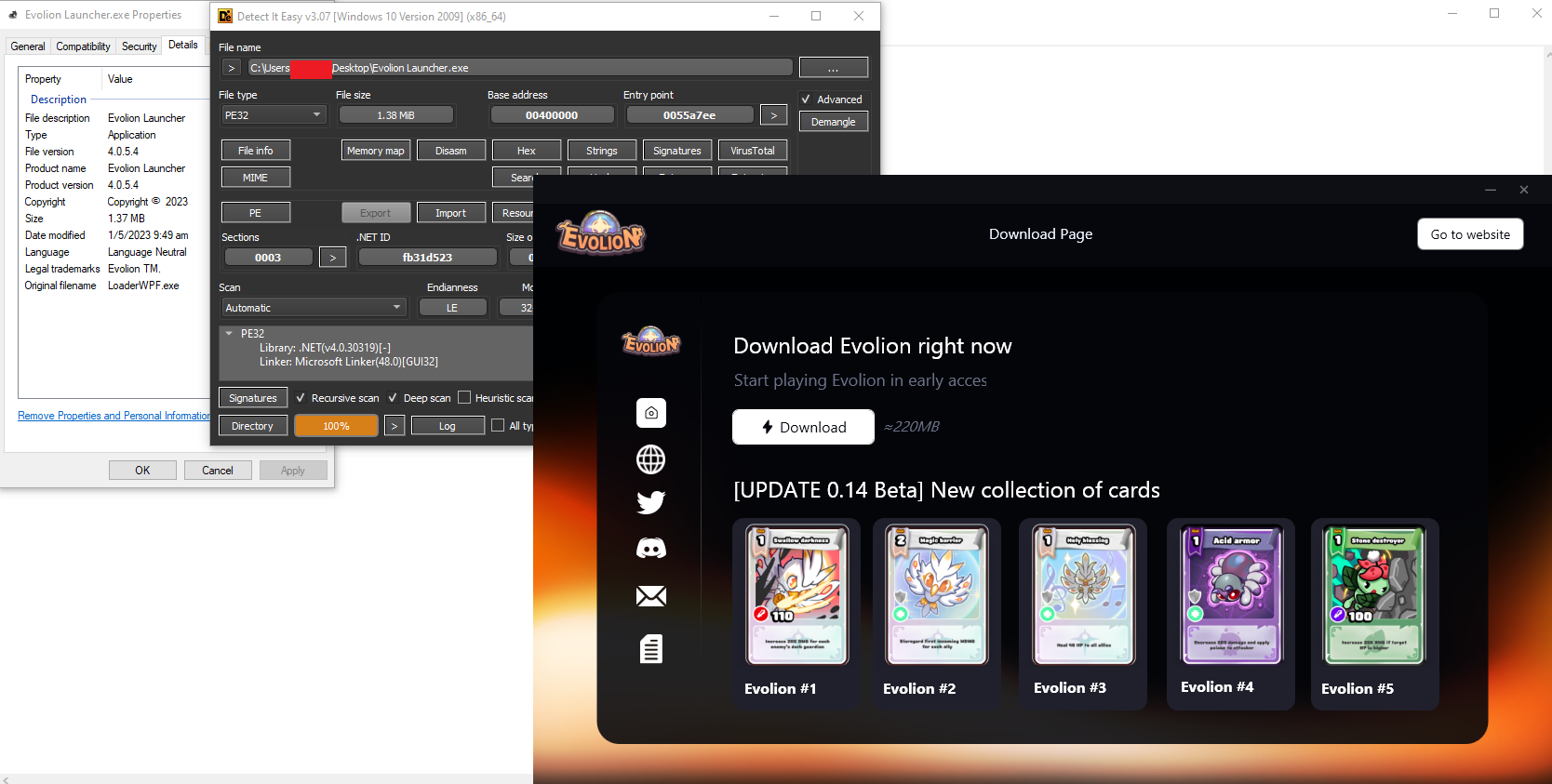Select the Evolion #3 card thumbnail
This screenshot has width=1552, height=784.
(1083, 594)
